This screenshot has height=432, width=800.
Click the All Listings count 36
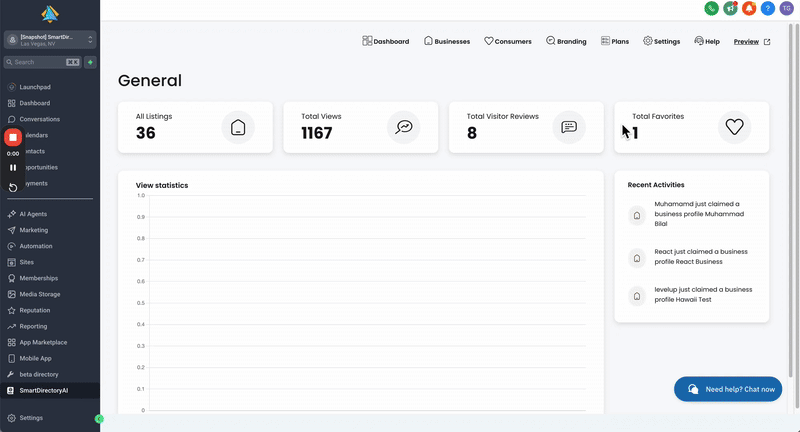[x=145, y=133]
